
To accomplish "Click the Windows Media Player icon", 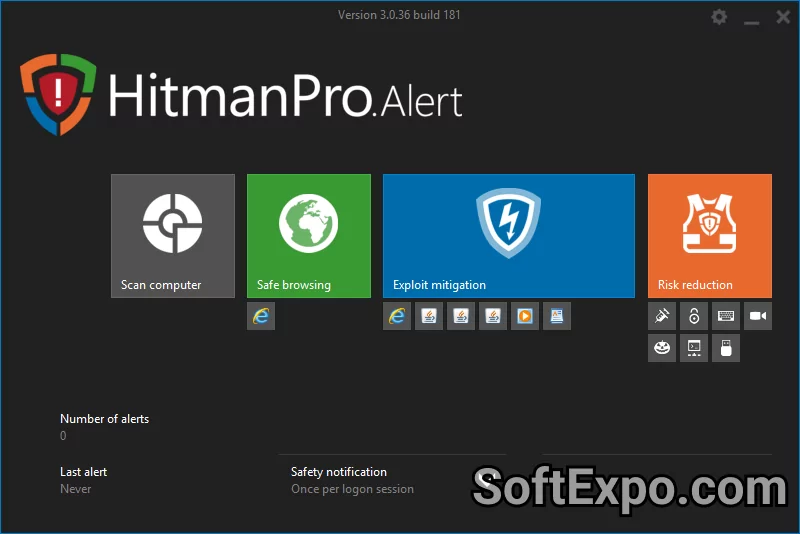I will (x=525, y=316).
